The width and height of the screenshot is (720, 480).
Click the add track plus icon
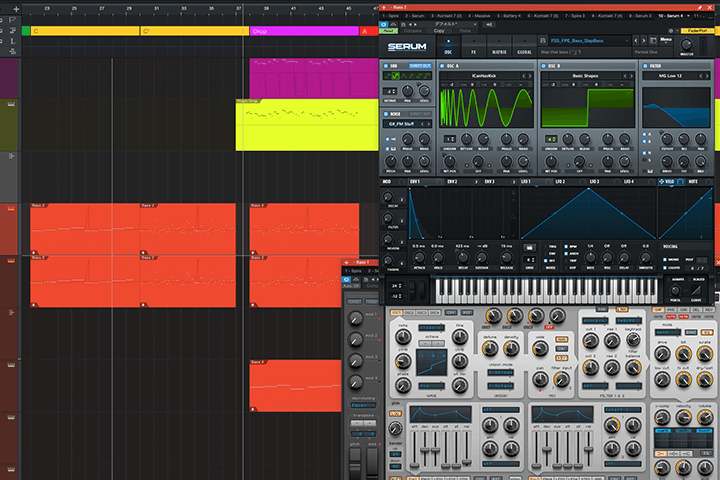[x=16, y=9]
